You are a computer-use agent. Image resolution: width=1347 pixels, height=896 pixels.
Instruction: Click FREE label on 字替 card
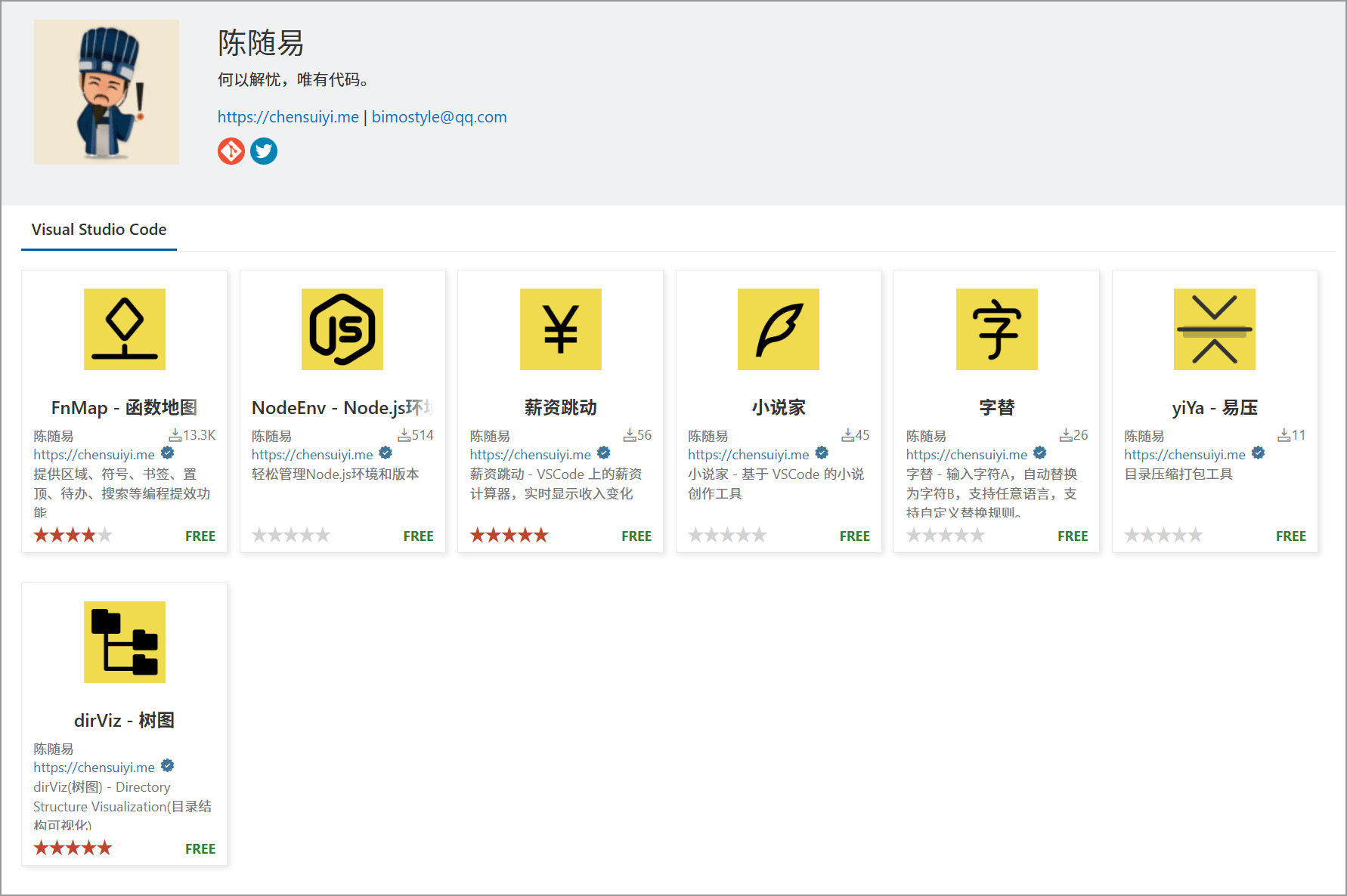click(1073, 536)
